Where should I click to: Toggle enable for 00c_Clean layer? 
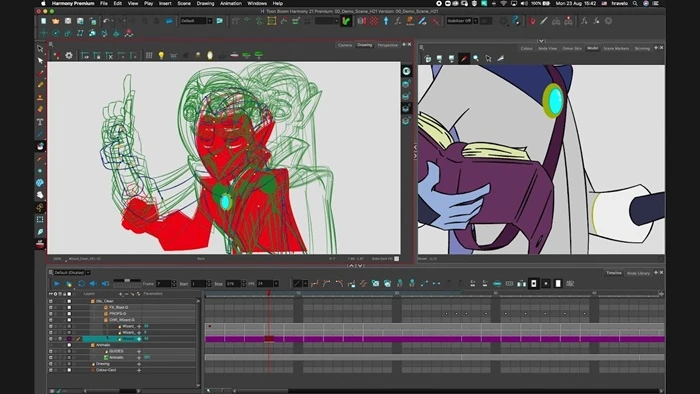[50, 301]
